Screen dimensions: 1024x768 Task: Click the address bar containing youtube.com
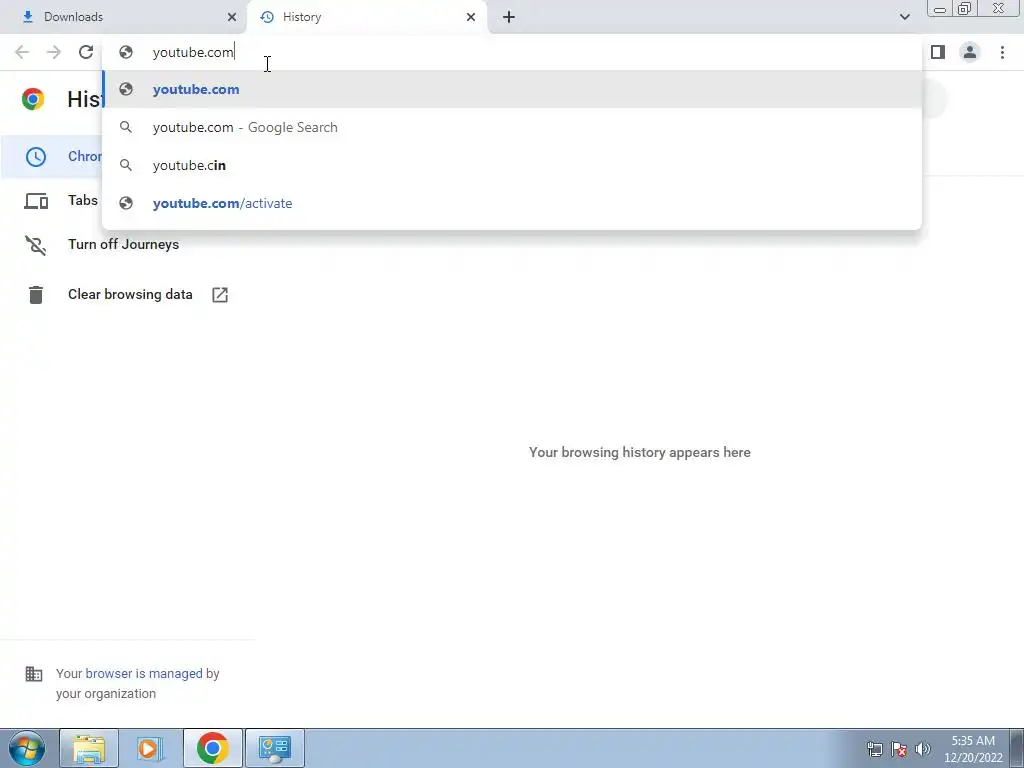click(x=512, y=52)
